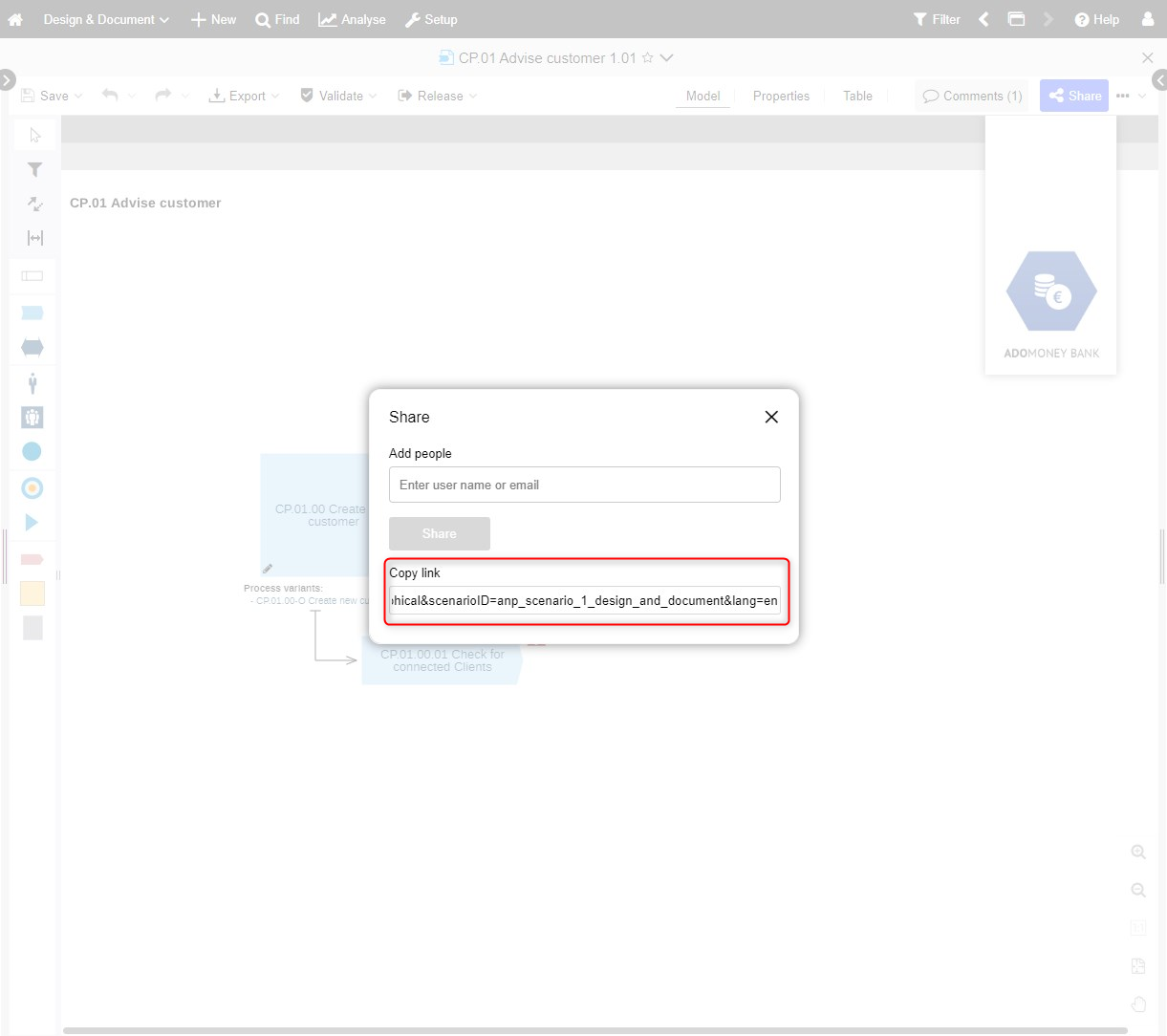Open Design & Document scenario dropdown
This screenshot has height=1036, width=1167.
(x=106, y=19)
